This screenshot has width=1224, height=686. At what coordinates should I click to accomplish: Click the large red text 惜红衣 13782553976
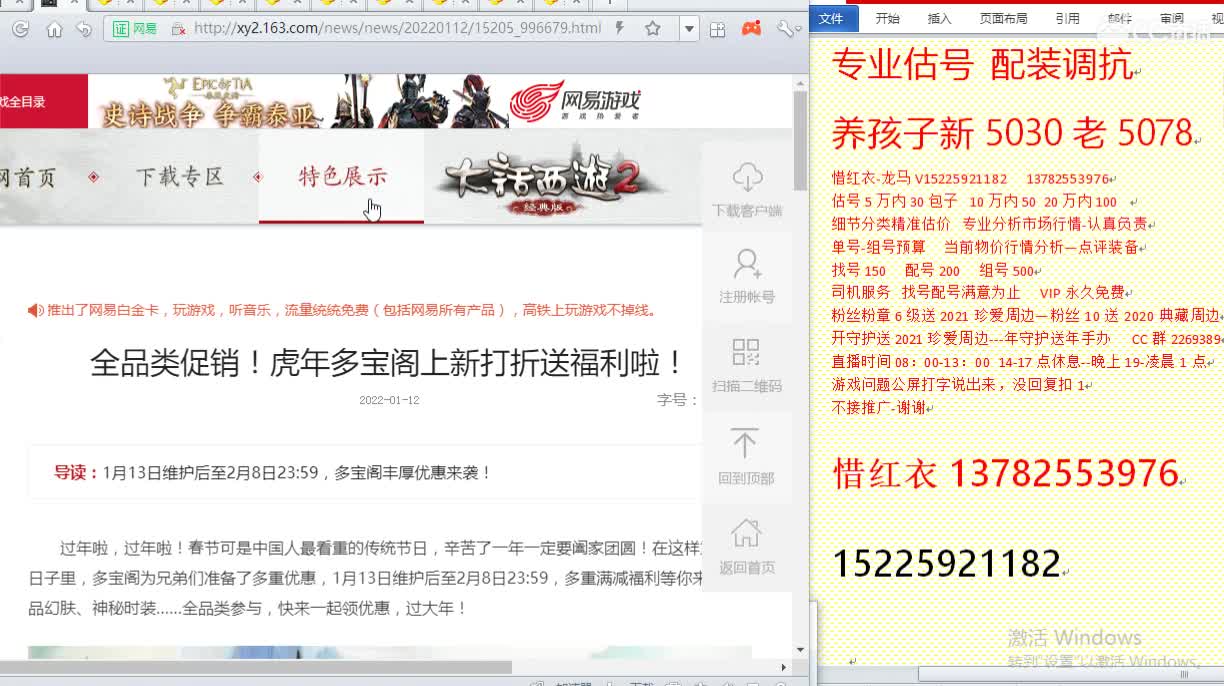coord(1005,473)
